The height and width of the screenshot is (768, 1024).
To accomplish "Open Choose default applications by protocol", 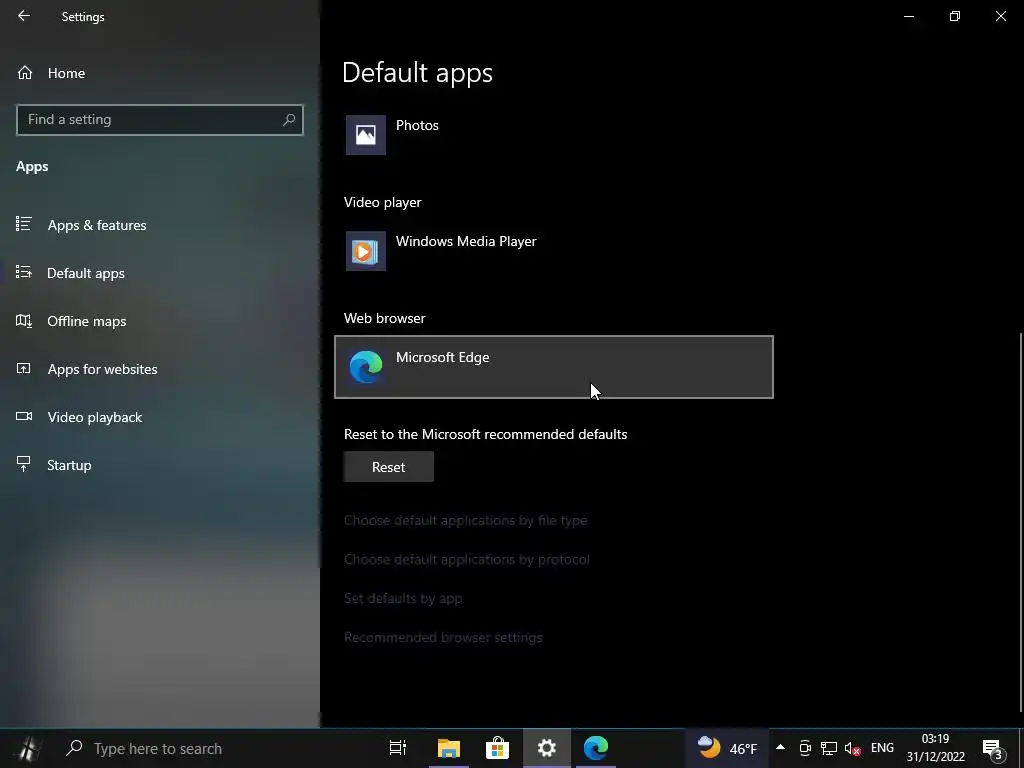I will pyautogui.click(x=467, y=559).
